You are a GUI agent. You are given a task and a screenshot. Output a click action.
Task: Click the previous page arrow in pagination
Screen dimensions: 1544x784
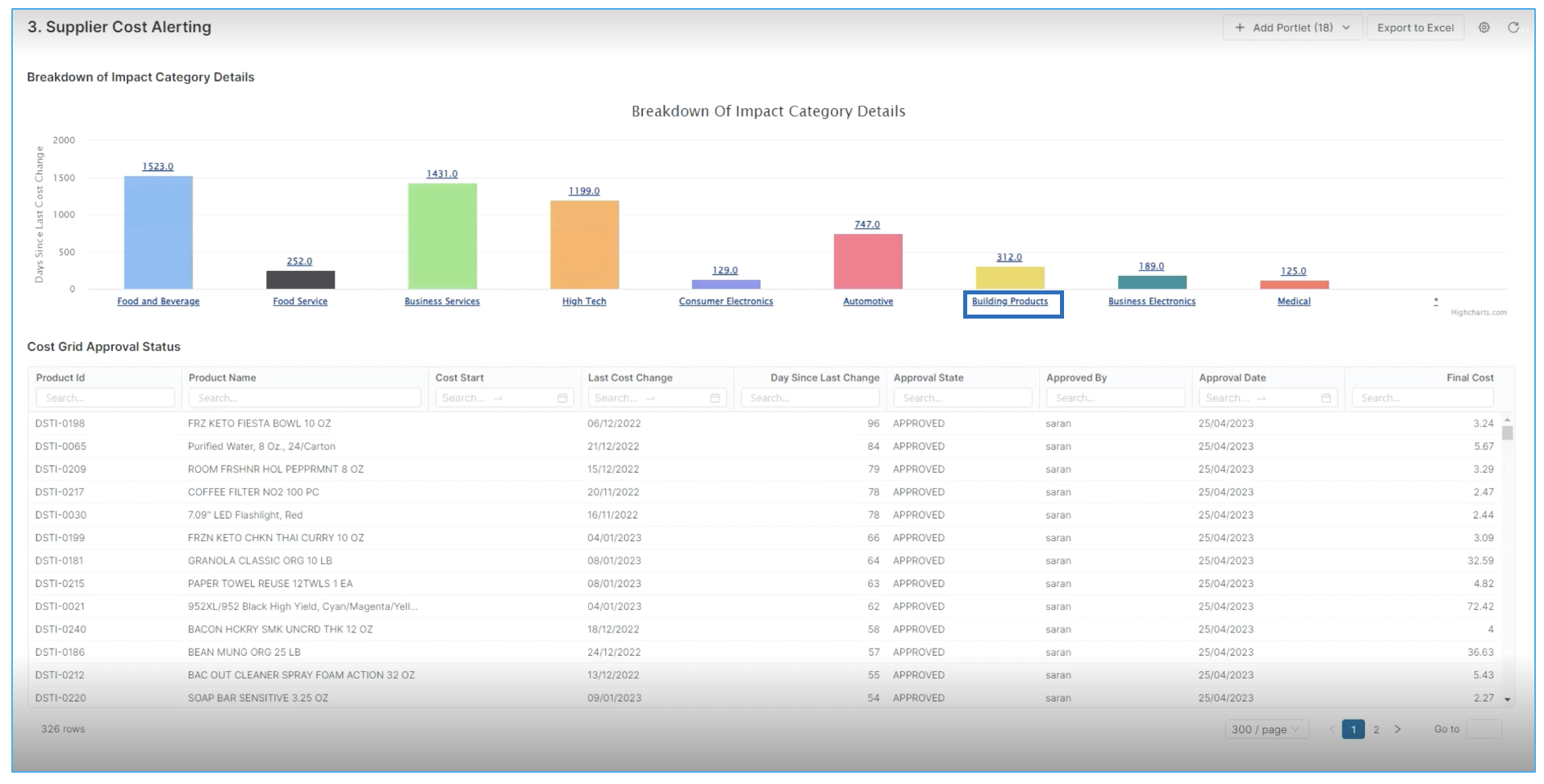pos(1332,729)
